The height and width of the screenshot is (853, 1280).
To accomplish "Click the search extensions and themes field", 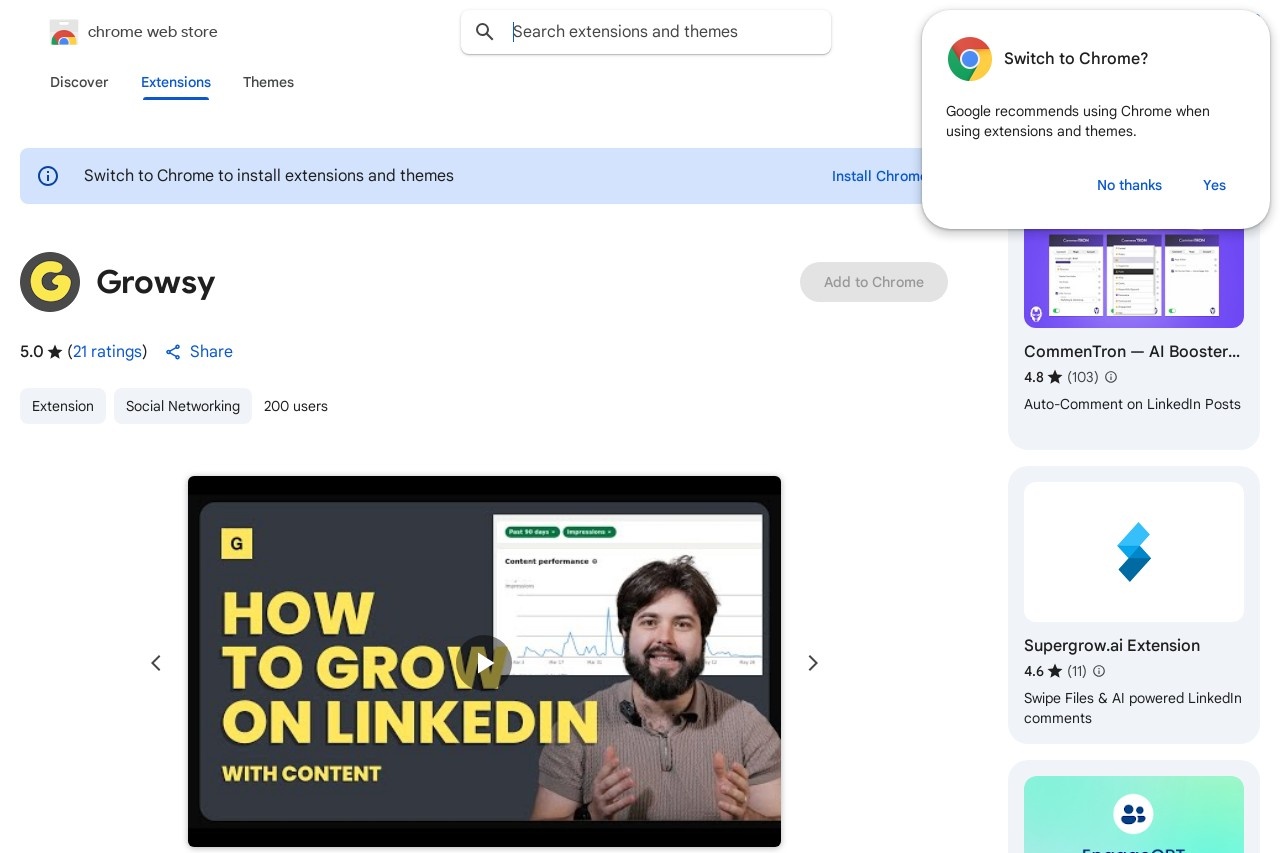I will (x=646, y=32).
